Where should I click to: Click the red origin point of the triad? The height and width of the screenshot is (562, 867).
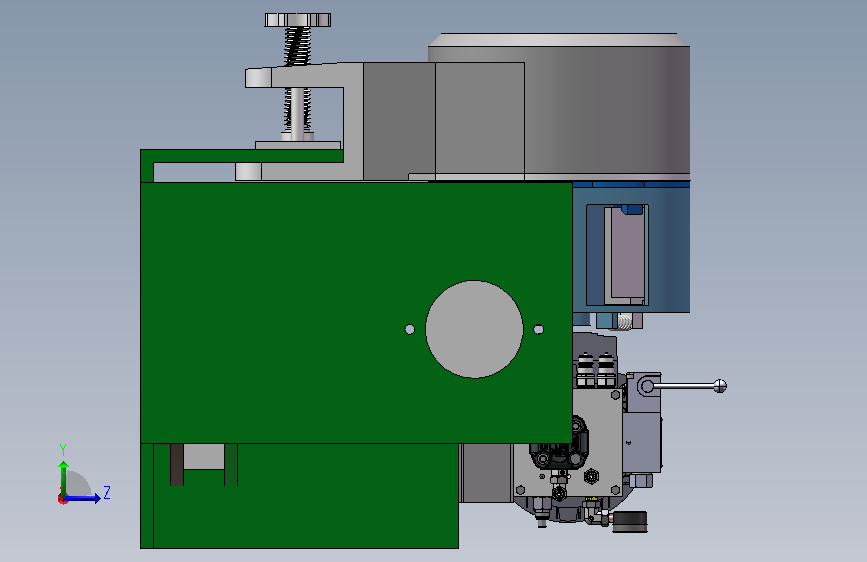pos(61,499)
